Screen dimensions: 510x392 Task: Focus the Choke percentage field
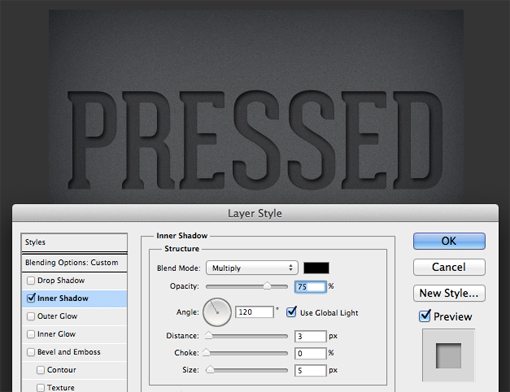pos(310,353)
